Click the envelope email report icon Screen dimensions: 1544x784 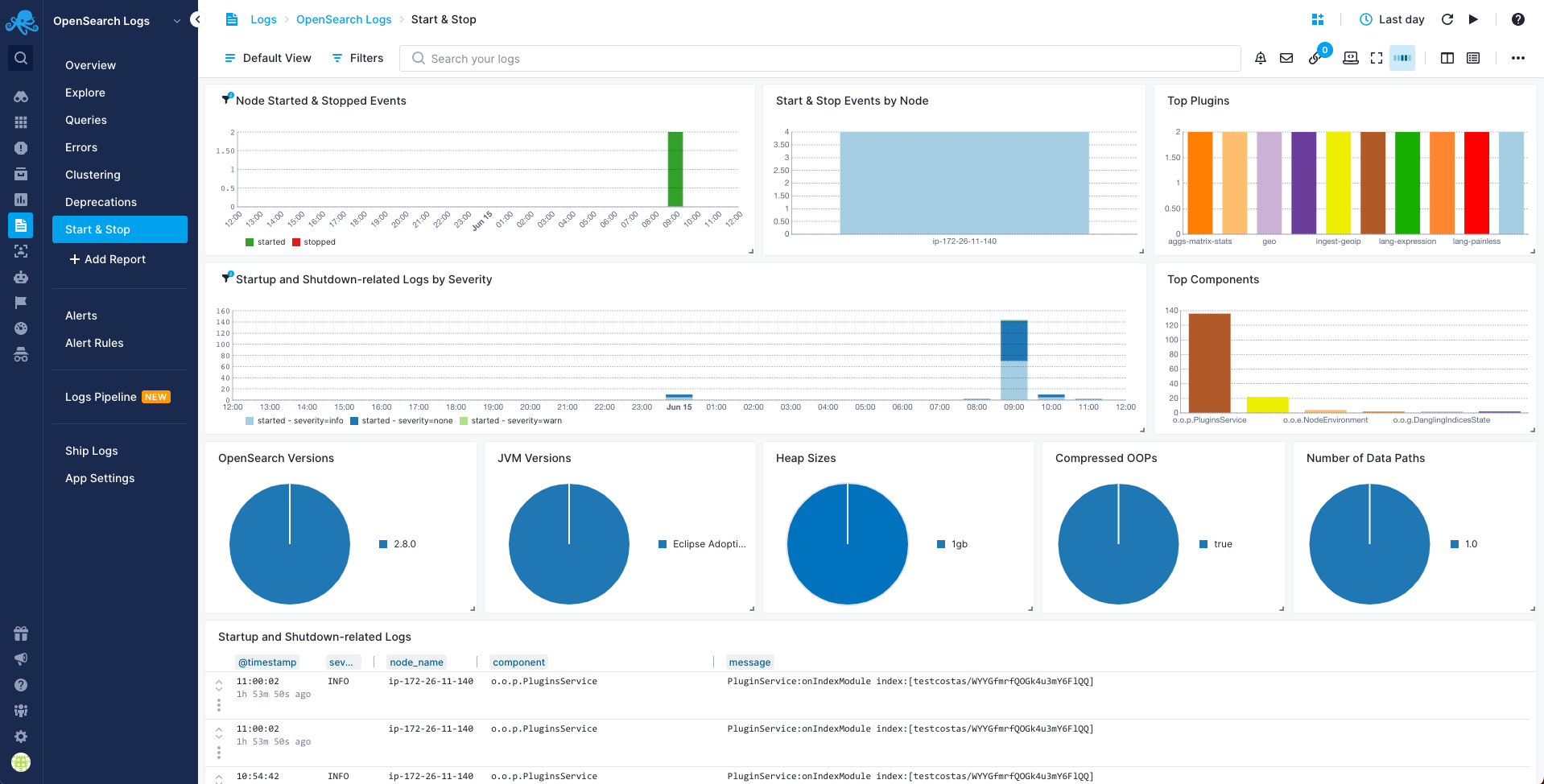[x=1286, y=58]
